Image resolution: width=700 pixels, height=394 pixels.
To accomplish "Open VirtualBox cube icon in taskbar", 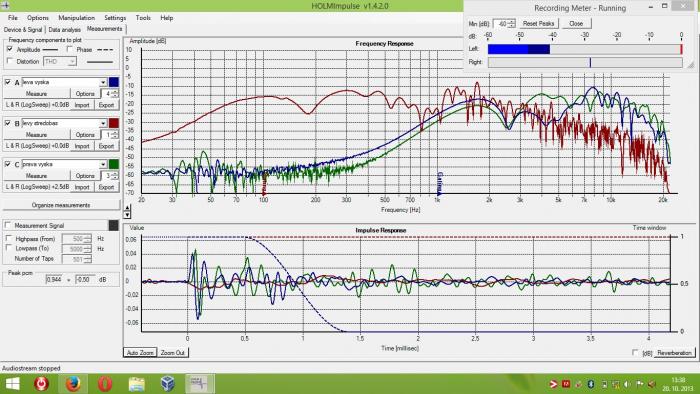I will tap(168, 384).
